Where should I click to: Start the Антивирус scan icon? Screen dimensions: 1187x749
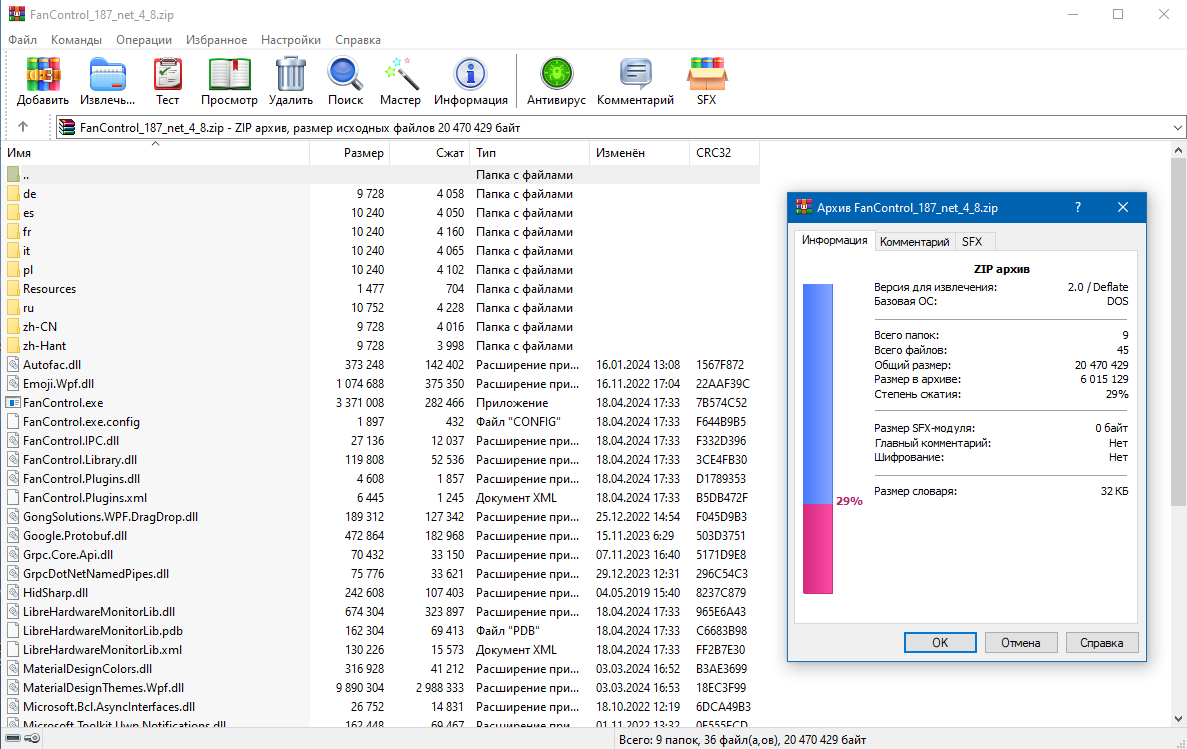pos(556,80)
